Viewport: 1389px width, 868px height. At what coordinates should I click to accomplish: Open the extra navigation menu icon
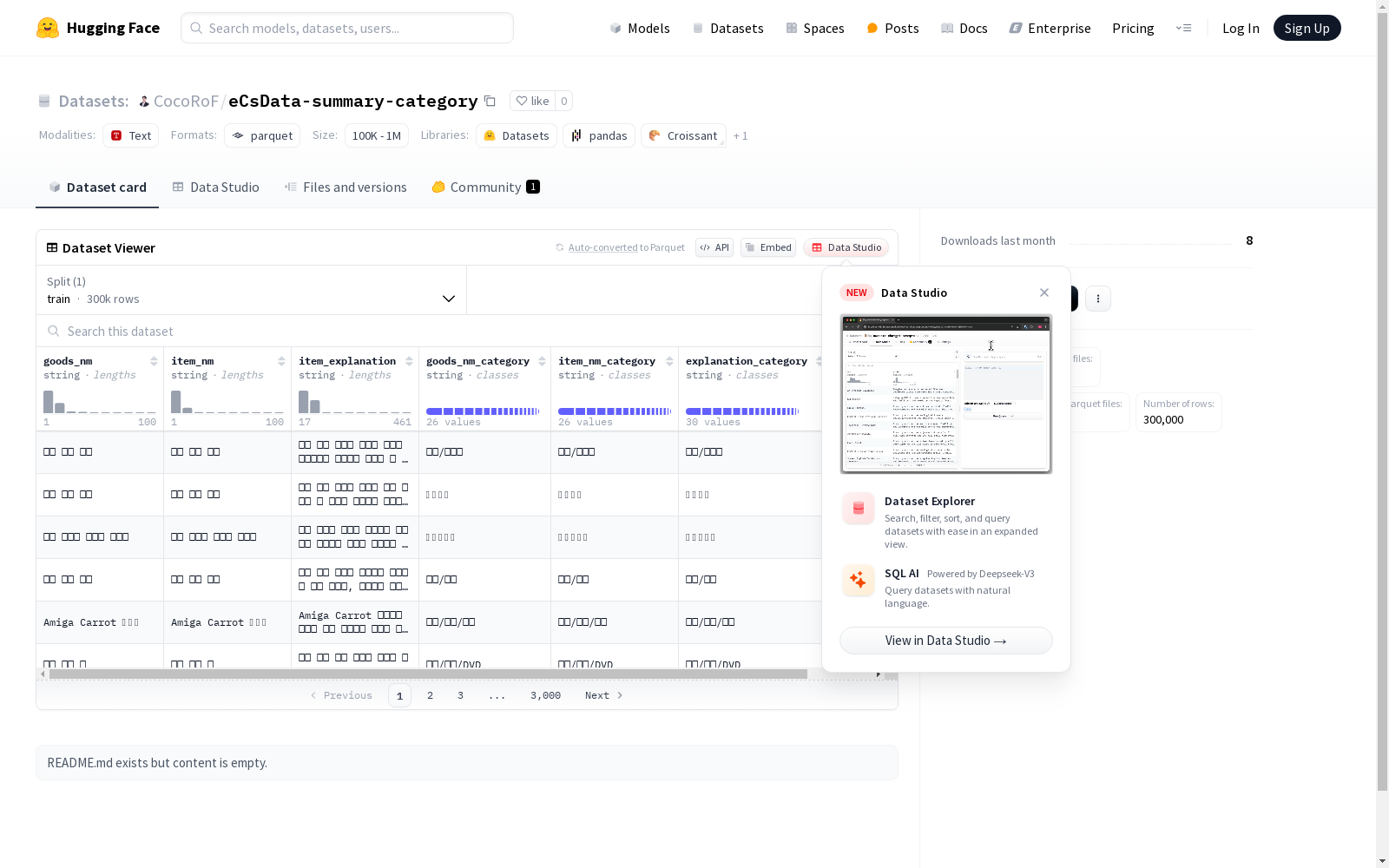click(x=1183, y=28)
